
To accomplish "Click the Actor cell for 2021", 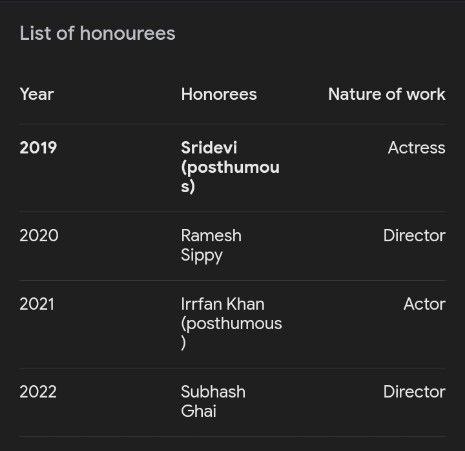I will point(424,304).
